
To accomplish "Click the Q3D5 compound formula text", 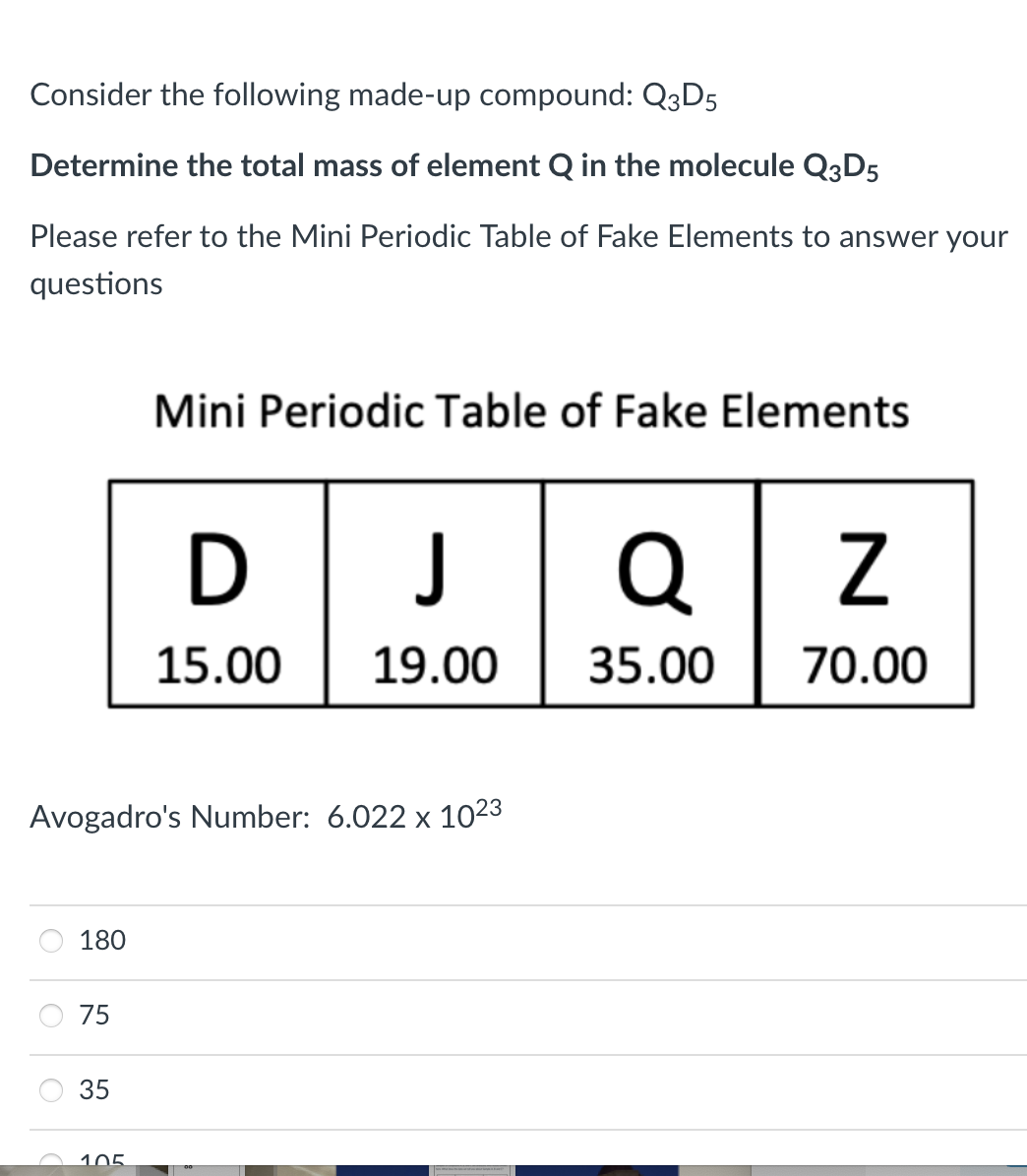I will tap(677, 94).
